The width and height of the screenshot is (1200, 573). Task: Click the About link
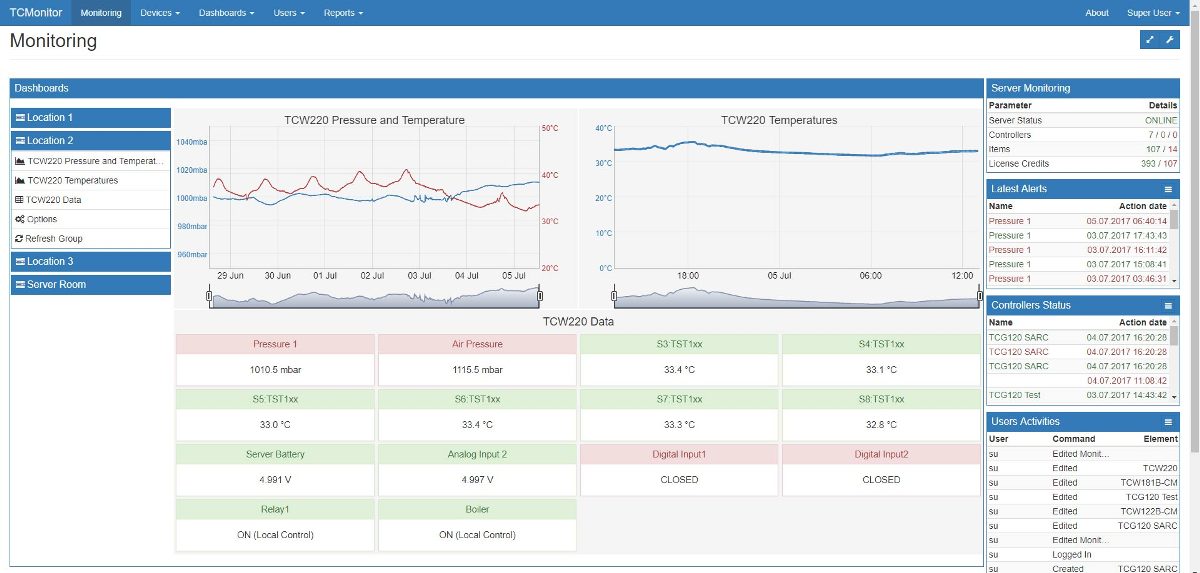1097,13
